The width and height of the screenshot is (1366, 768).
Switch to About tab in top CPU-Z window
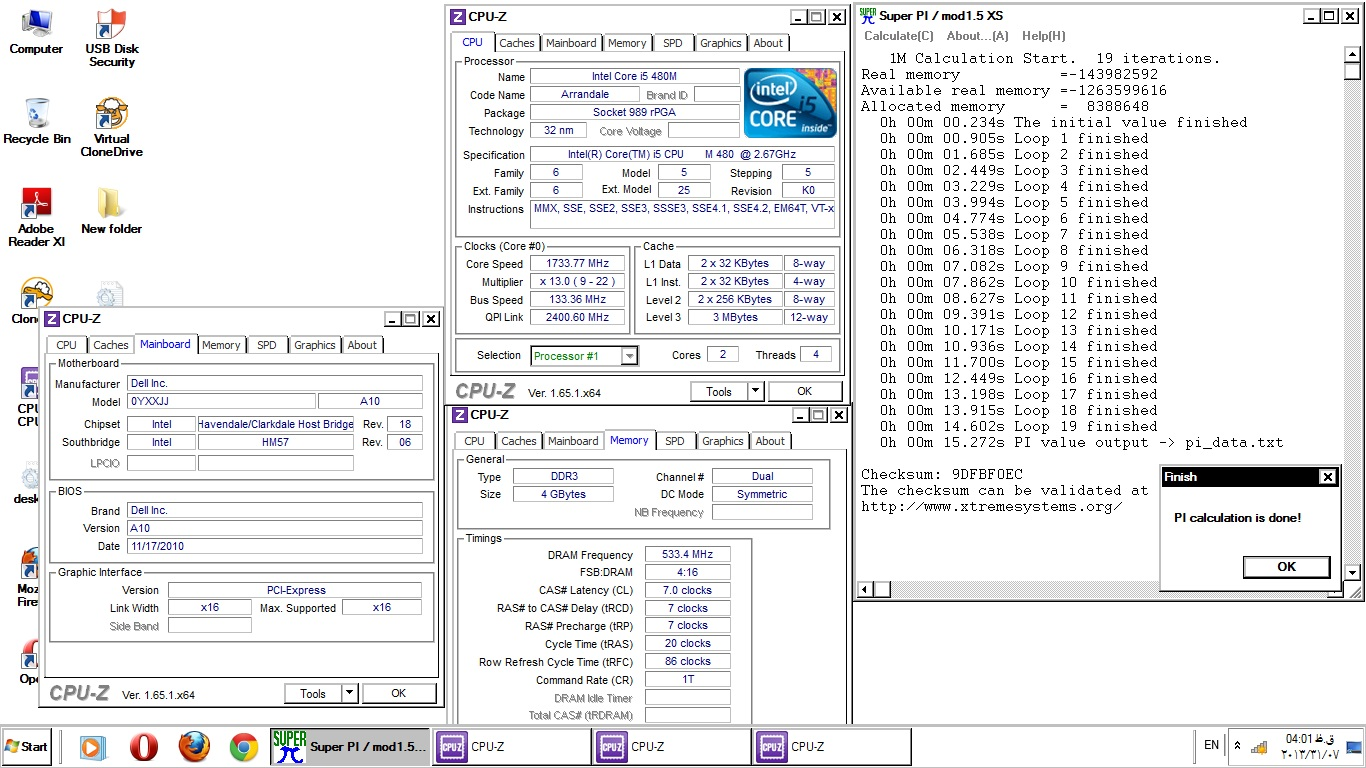[768, 43]
